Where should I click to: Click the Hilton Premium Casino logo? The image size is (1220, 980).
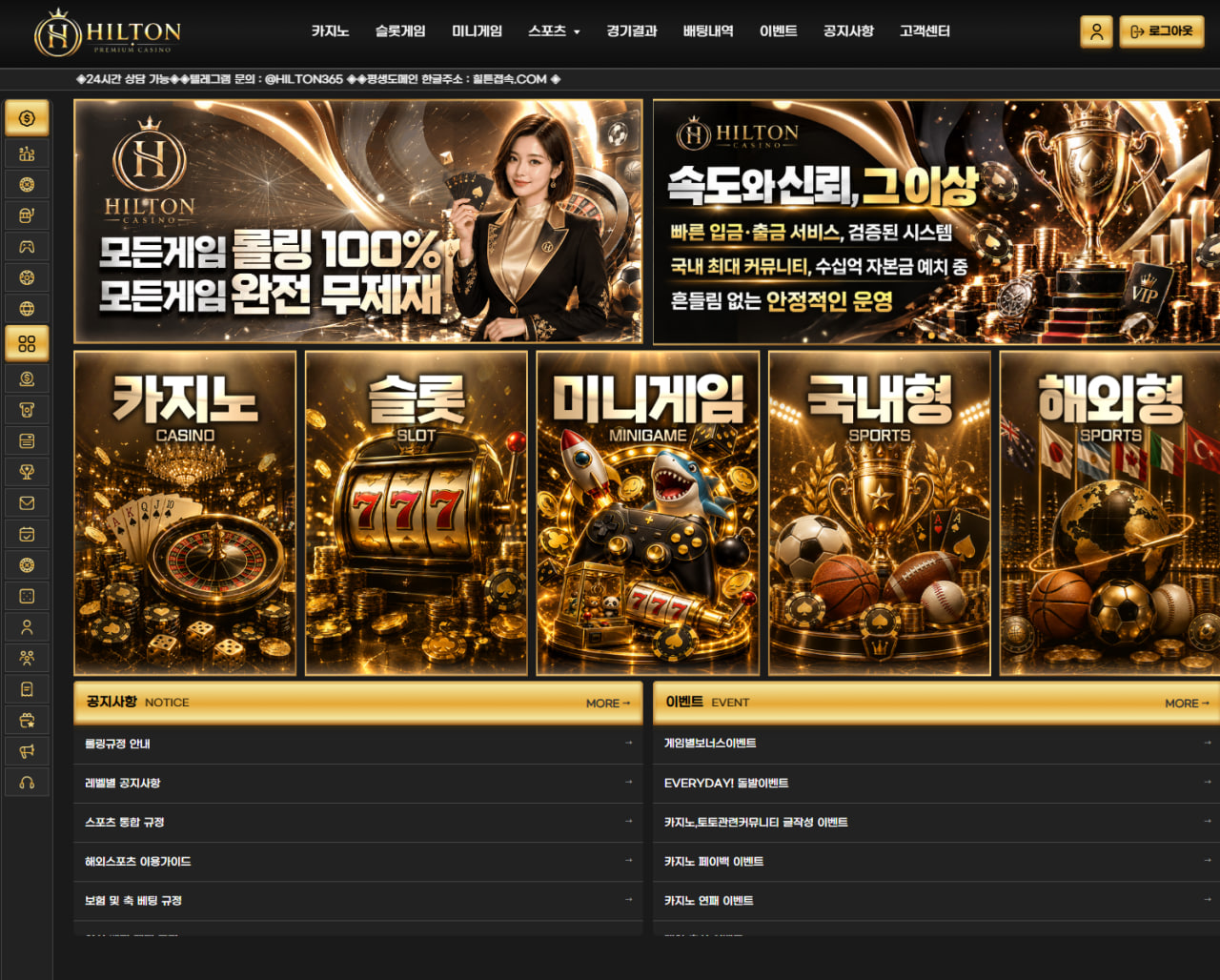[108, 32]
